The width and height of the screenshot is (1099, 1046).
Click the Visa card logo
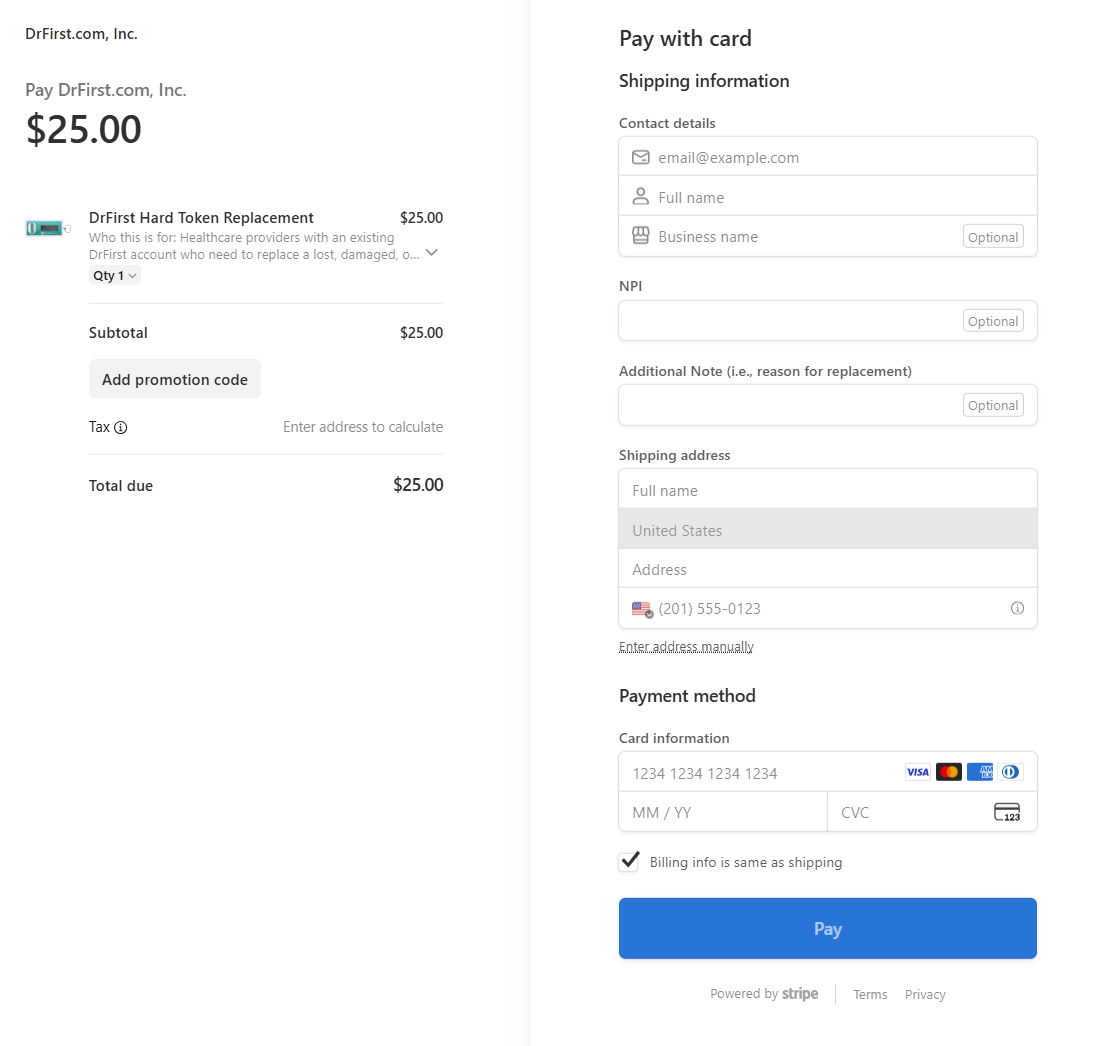click(917, 772)
